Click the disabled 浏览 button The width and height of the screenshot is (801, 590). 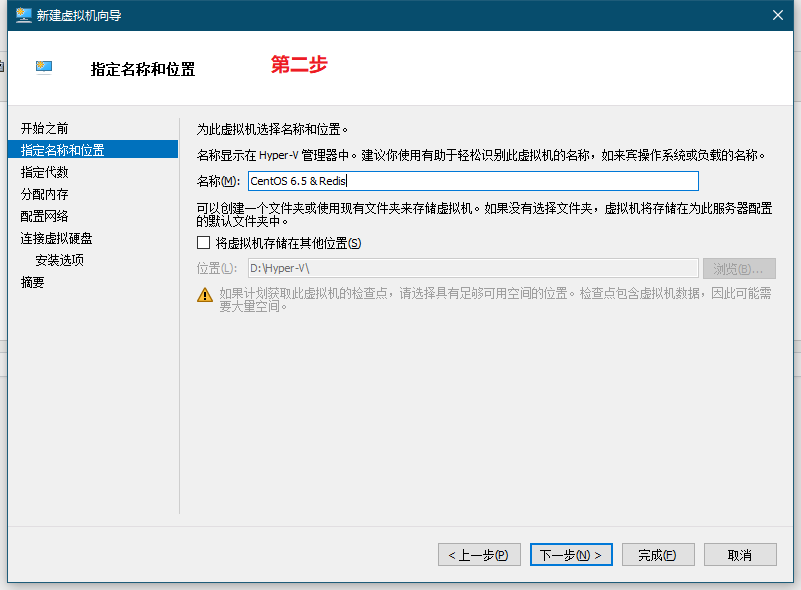tap(739, 269)
